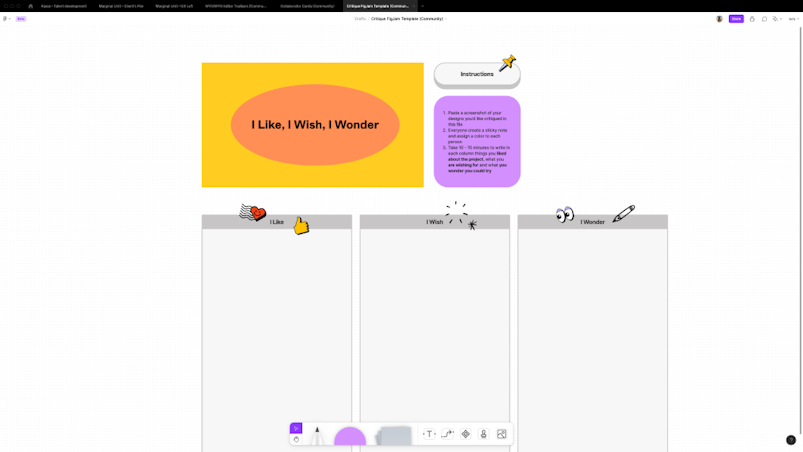Select the Instructions pill label

pyautogui.click(x=477, y=74)
